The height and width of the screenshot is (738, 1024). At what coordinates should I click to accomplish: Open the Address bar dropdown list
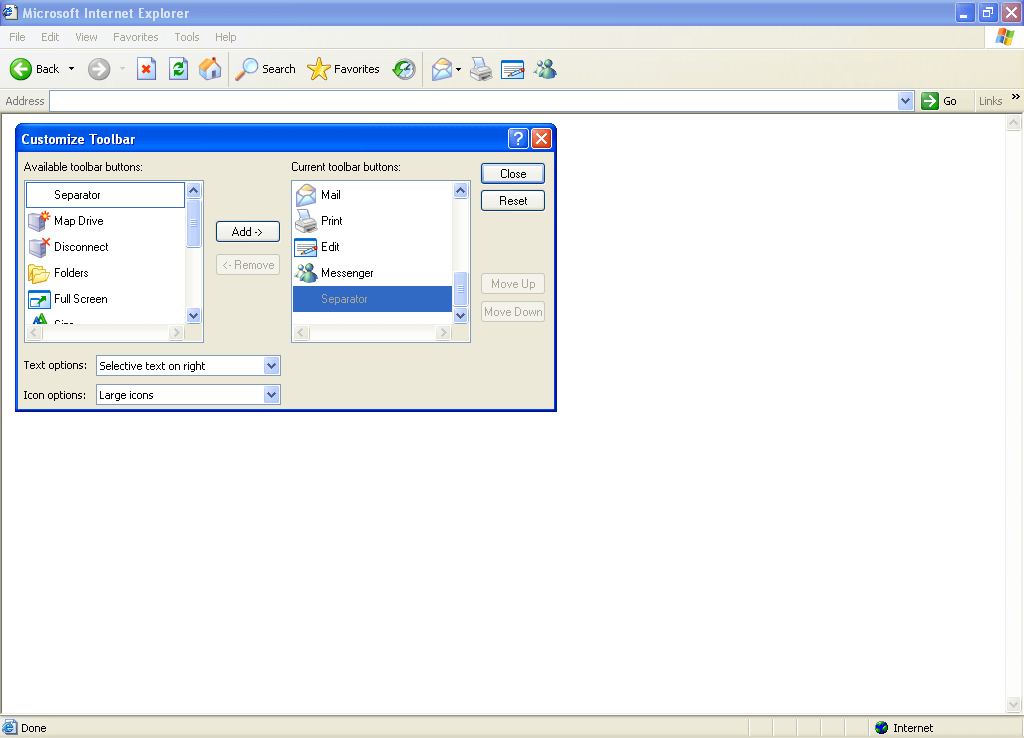[905, 101]
